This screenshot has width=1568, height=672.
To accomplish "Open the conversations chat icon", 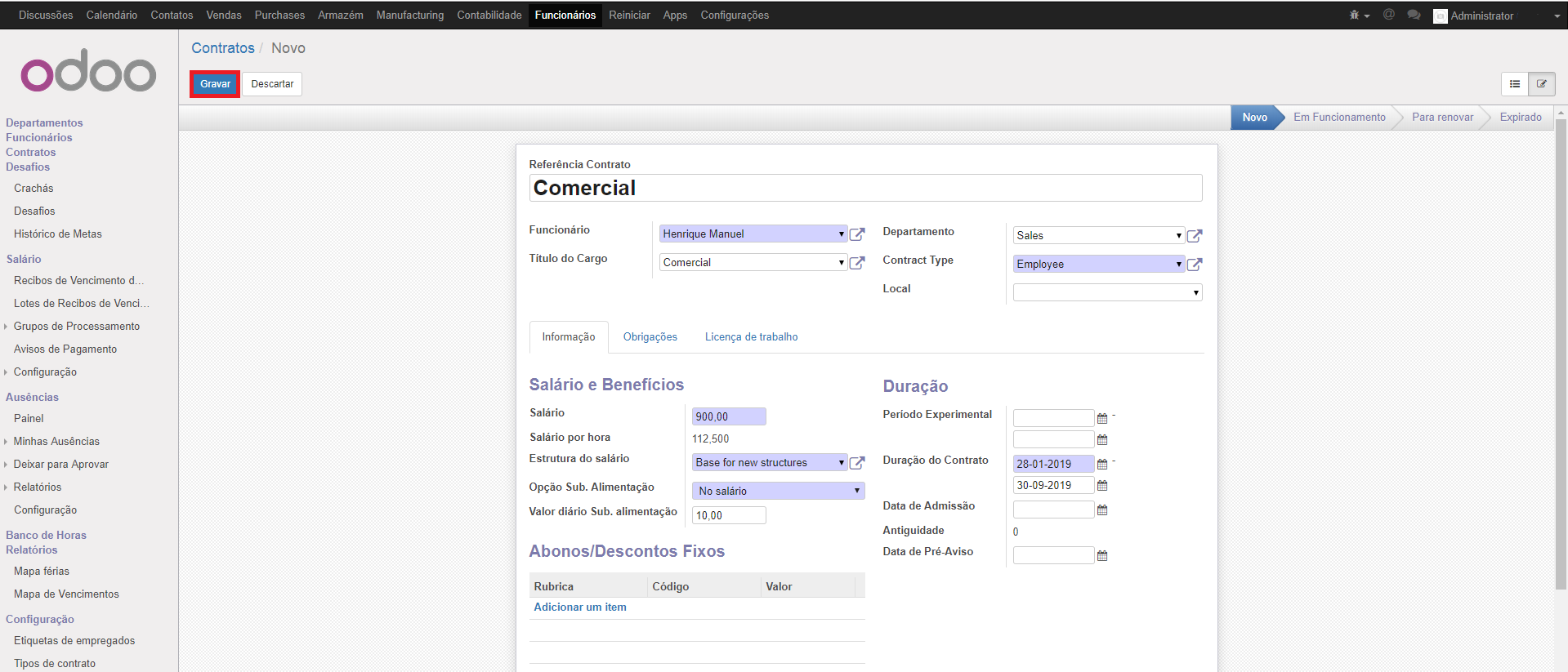I will (1414, 16).
